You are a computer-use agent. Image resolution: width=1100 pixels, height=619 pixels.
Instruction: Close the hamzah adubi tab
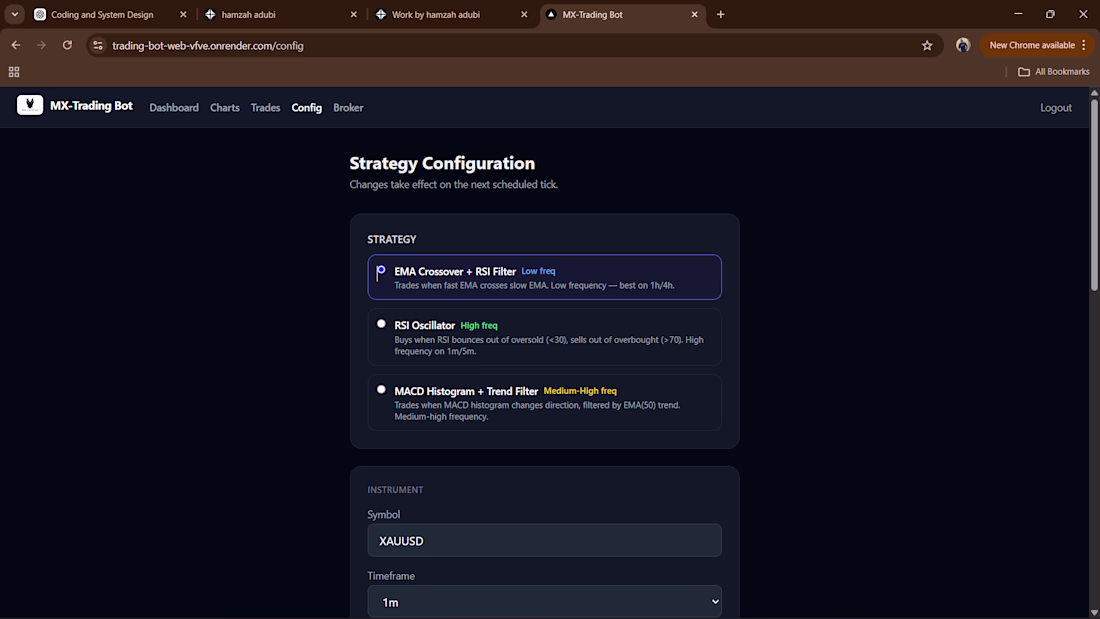pyautogui.click(x=354, y=14)
